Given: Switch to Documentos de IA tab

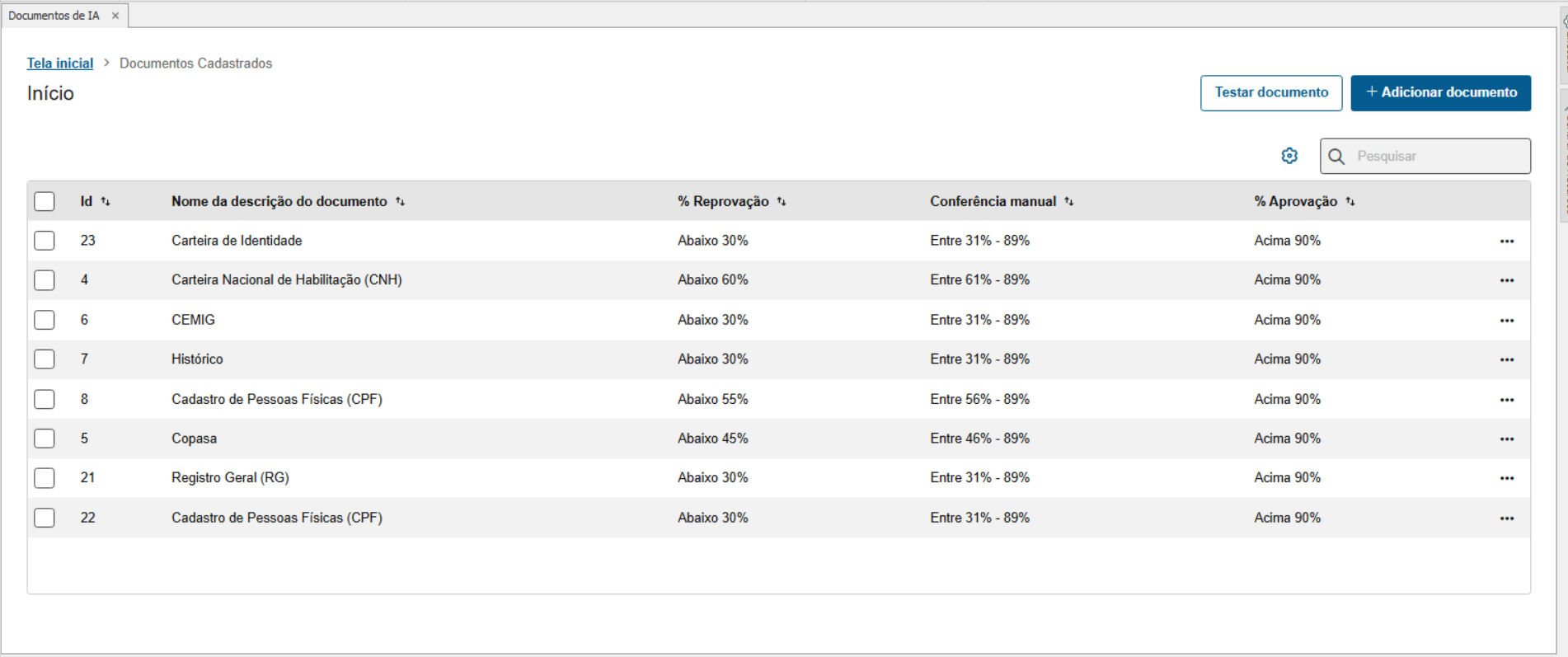Looking at the screenshot, I should pos(54,16).
